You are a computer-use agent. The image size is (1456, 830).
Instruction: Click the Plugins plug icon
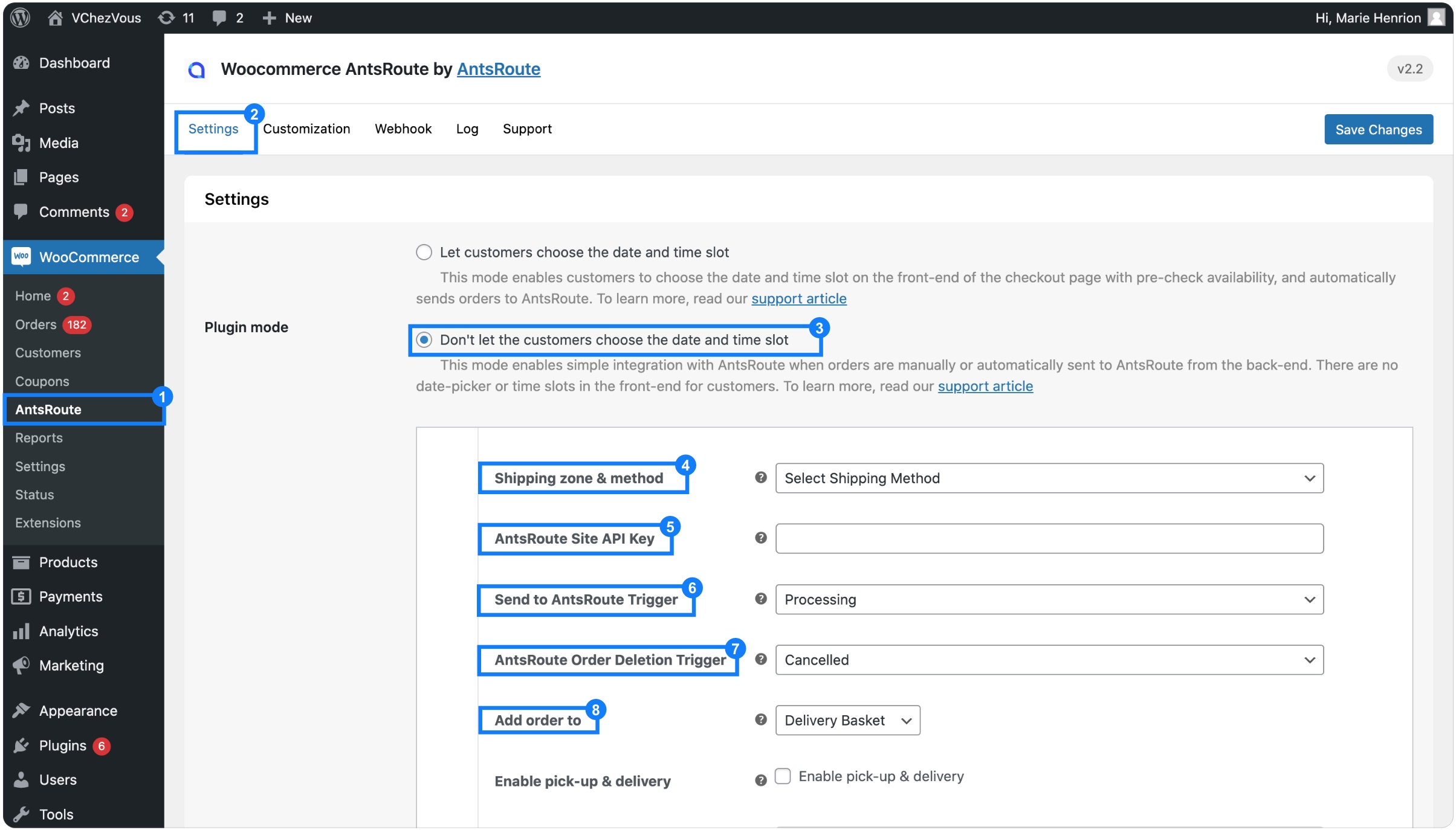(x=21, y=745)
